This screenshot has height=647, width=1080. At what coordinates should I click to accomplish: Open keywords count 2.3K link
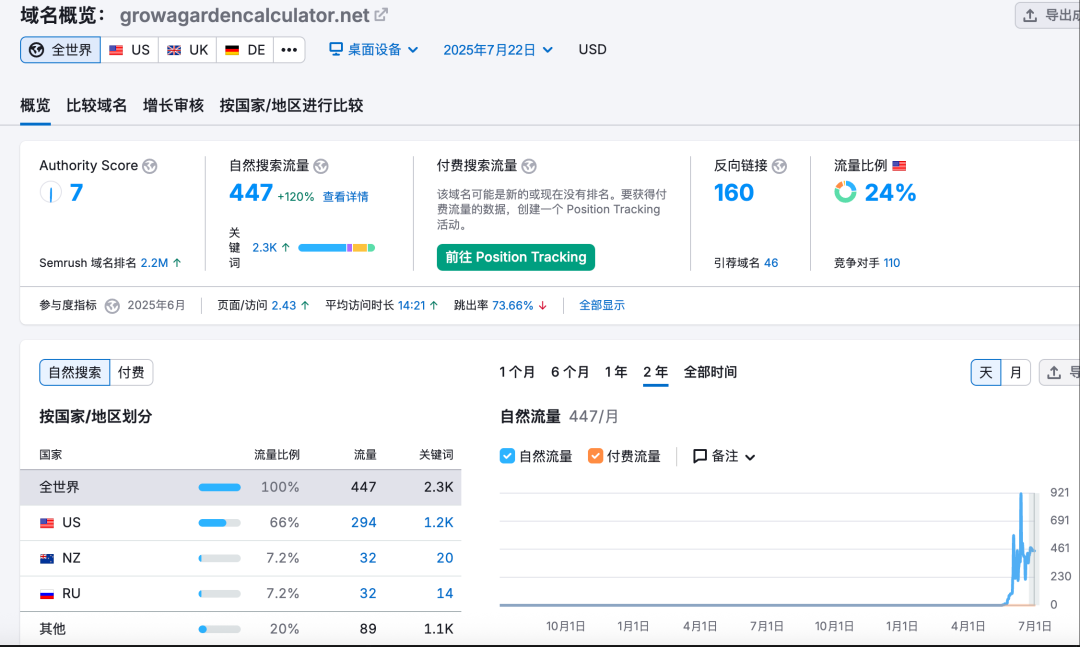tap(264, 247)
